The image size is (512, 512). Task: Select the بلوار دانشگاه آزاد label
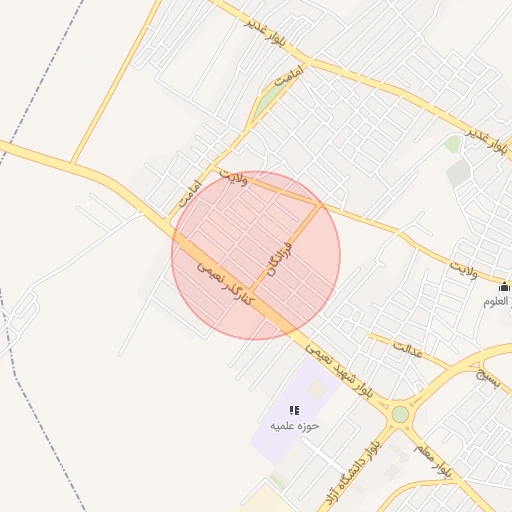pos(353,472)
